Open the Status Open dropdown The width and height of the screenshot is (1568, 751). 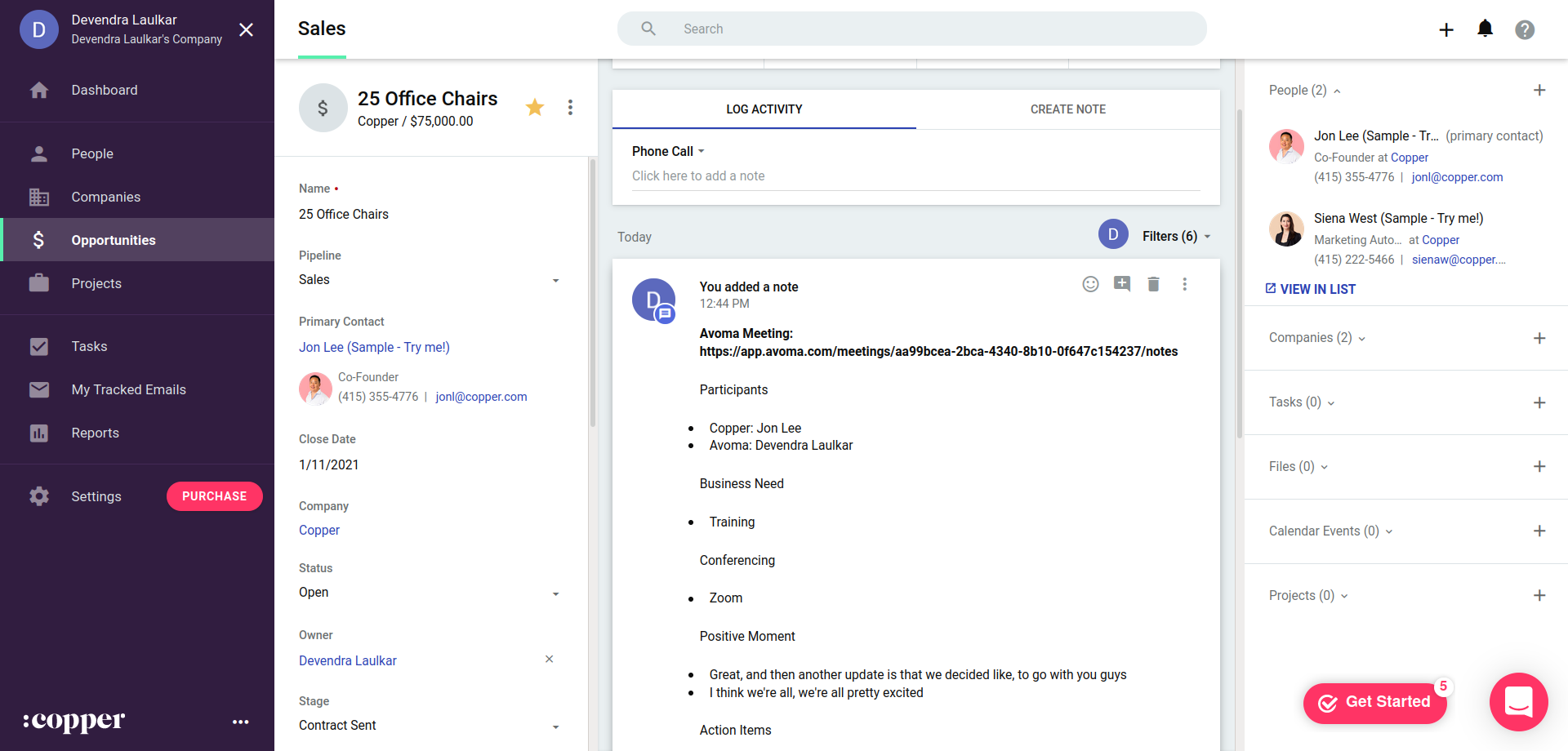point(429,593)
